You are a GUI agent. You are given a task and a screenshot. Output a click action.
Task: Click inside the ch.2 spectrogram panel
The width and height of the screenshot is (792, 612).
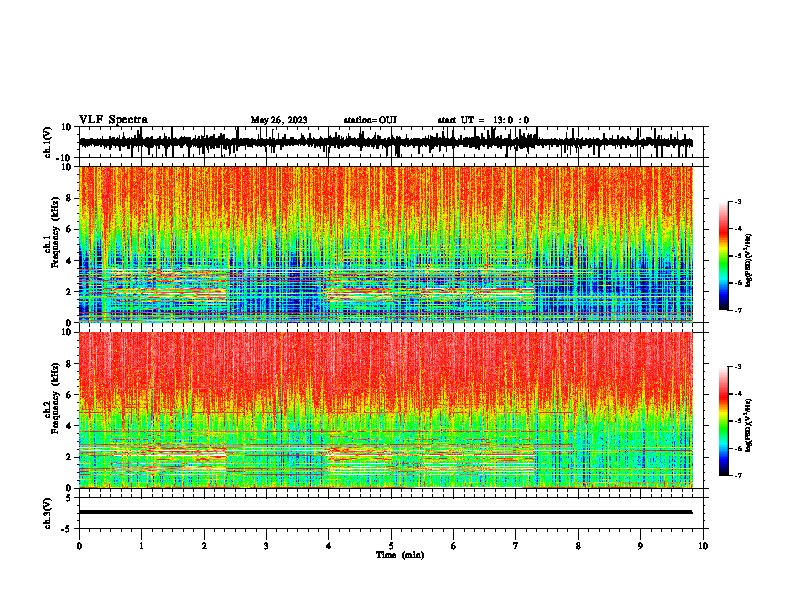[386, 410]
